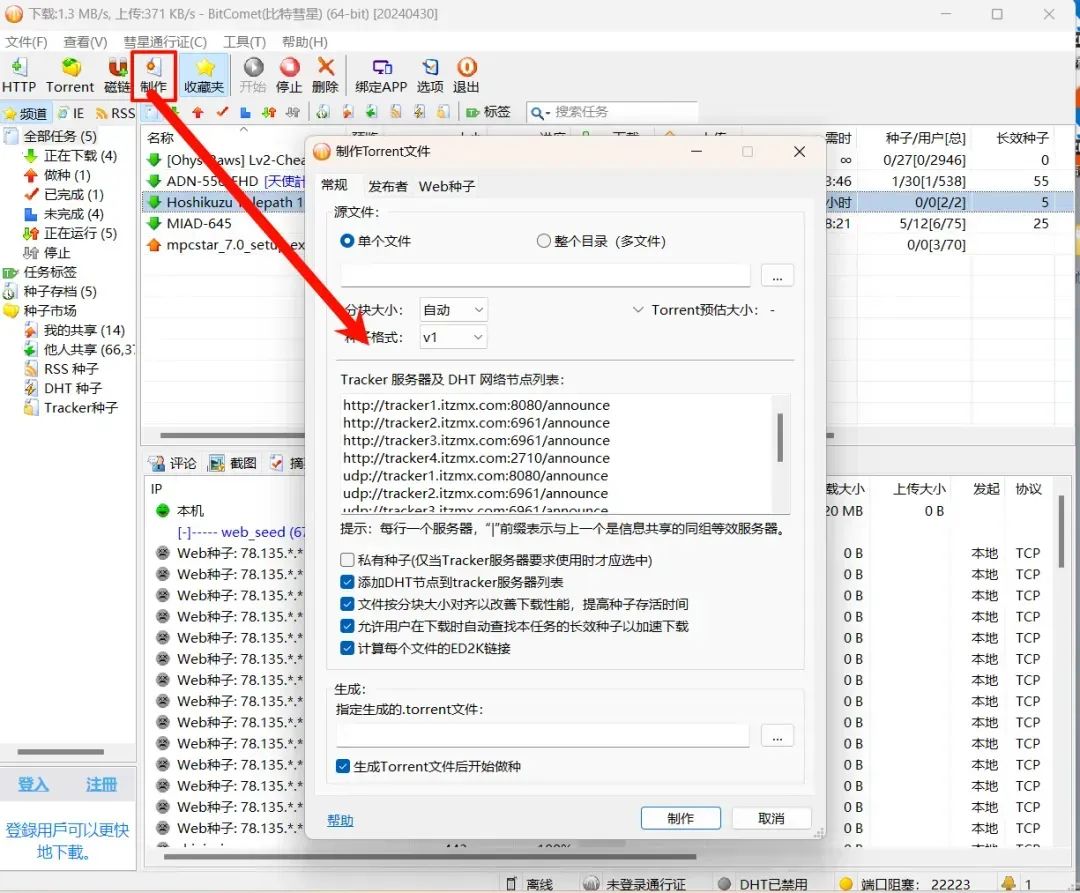This screenshot has height=893, width=1080.
Task: Uncheck 计算每个文件的ED2K链接
Action: pos(347,648)
